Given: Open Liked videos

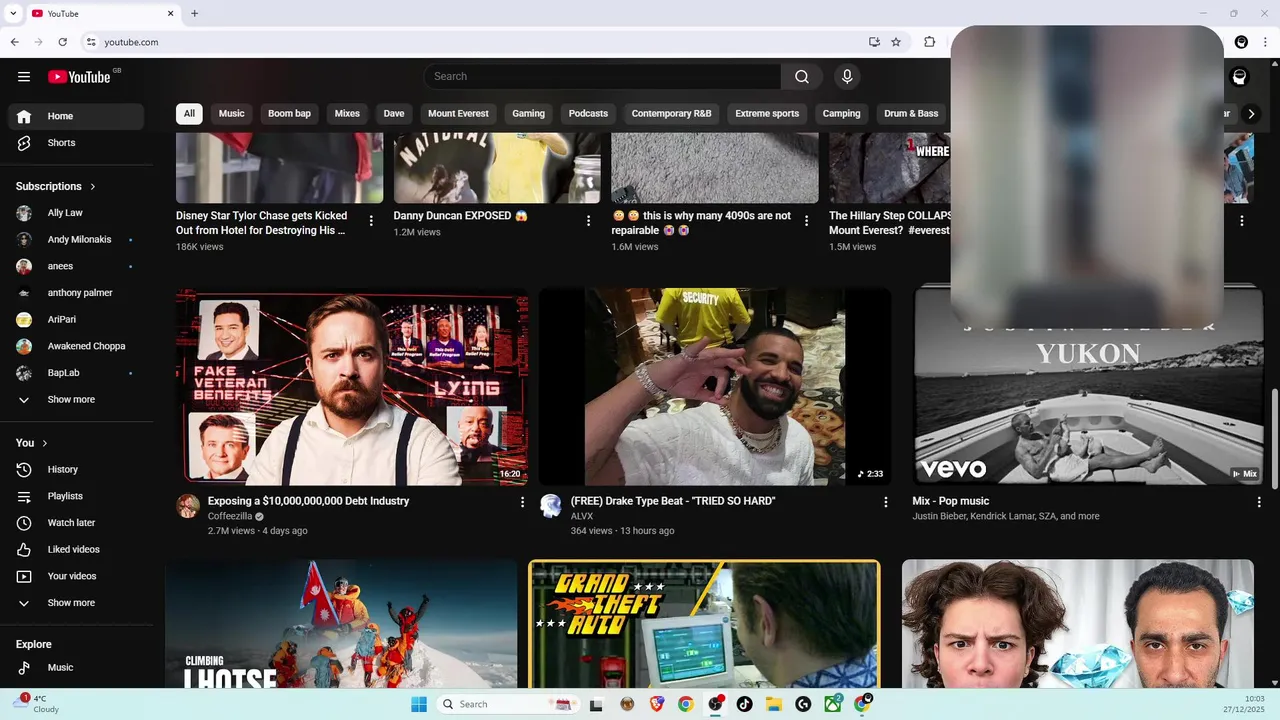Looking at the screenshot, I should (x=76, y=549).
